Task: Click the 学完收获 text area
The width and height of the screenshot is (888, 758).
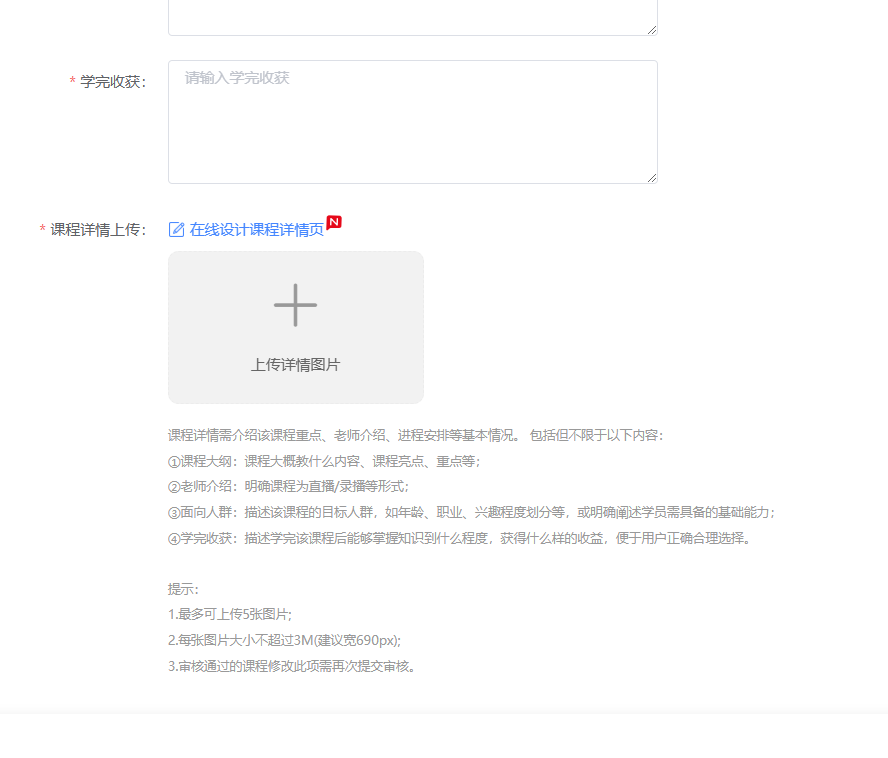Action: 412,122
